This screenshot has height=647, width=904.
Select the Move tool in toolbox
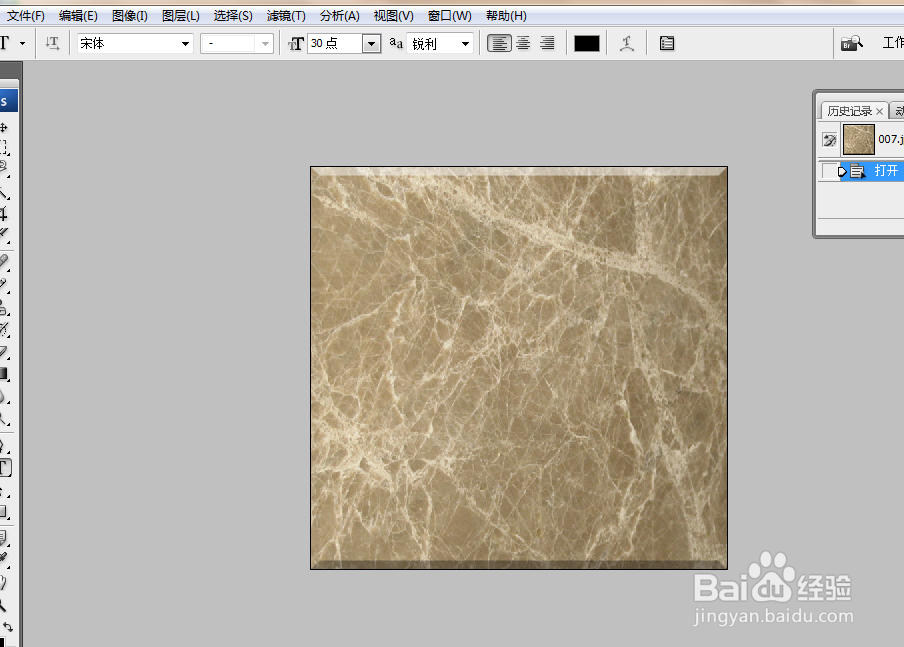click(x=4, y=127)
